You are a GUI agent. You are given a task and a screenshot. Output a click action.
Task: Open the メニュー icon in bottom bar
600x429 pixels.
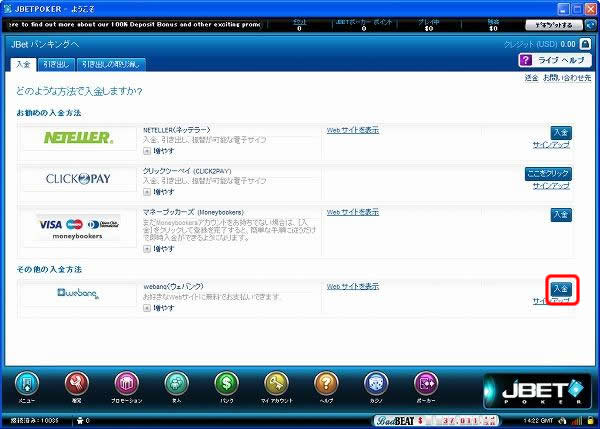point(27,383)
